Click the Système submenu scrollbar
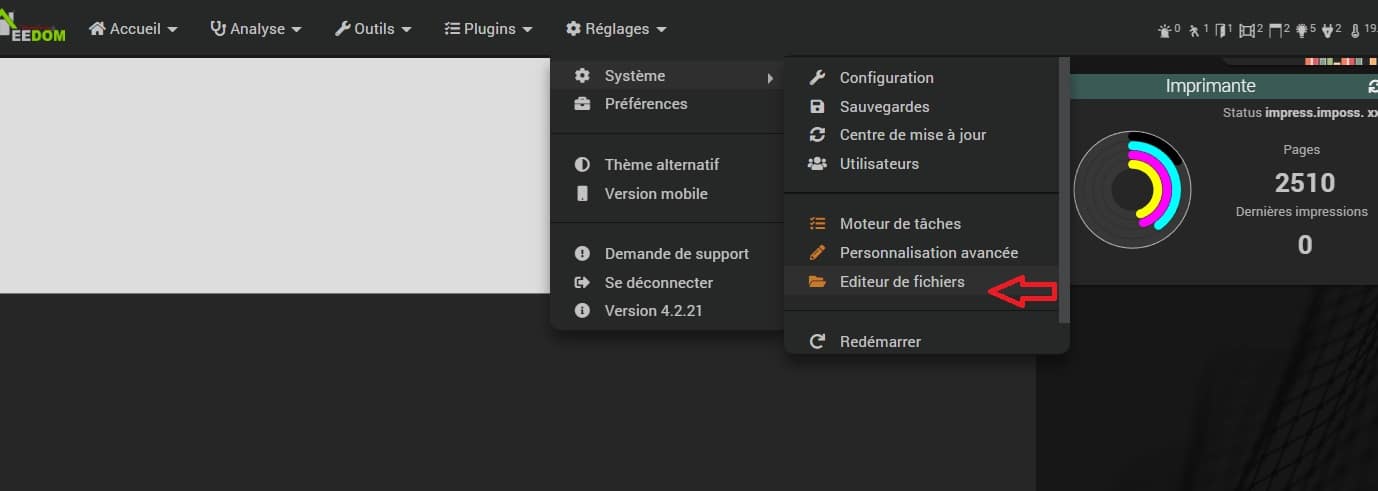The image size is (1378, 491). pyautogui.click(x=1065, y=190)
